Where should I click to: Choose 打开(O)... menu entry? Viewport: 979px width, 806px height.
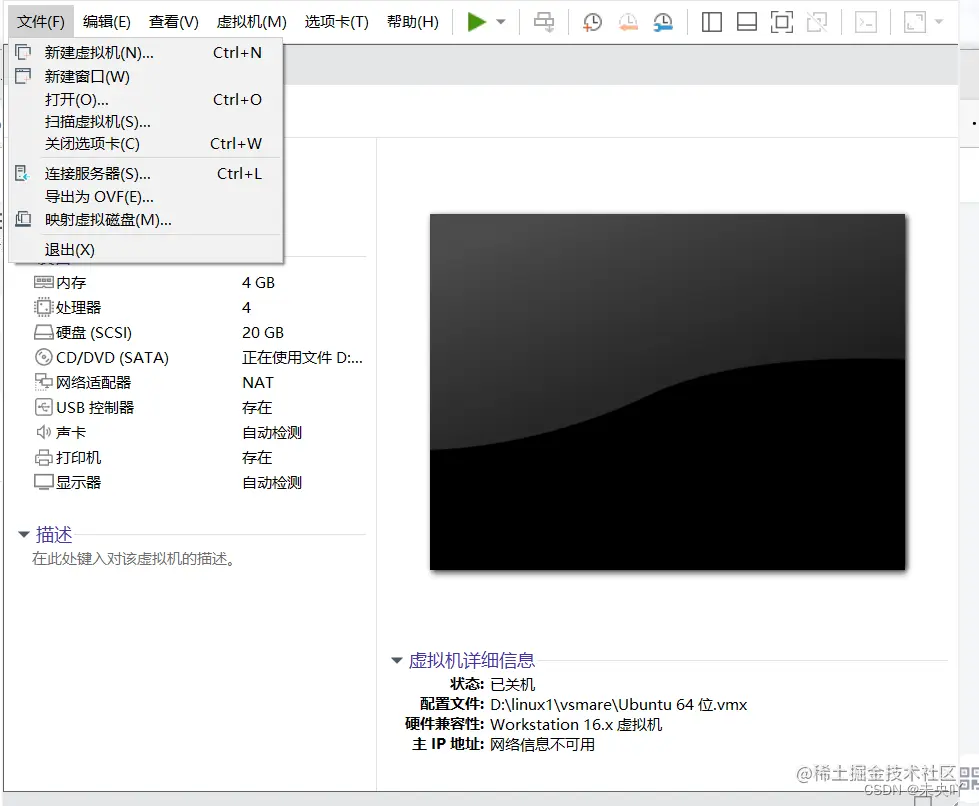click(x=146, y=100)
